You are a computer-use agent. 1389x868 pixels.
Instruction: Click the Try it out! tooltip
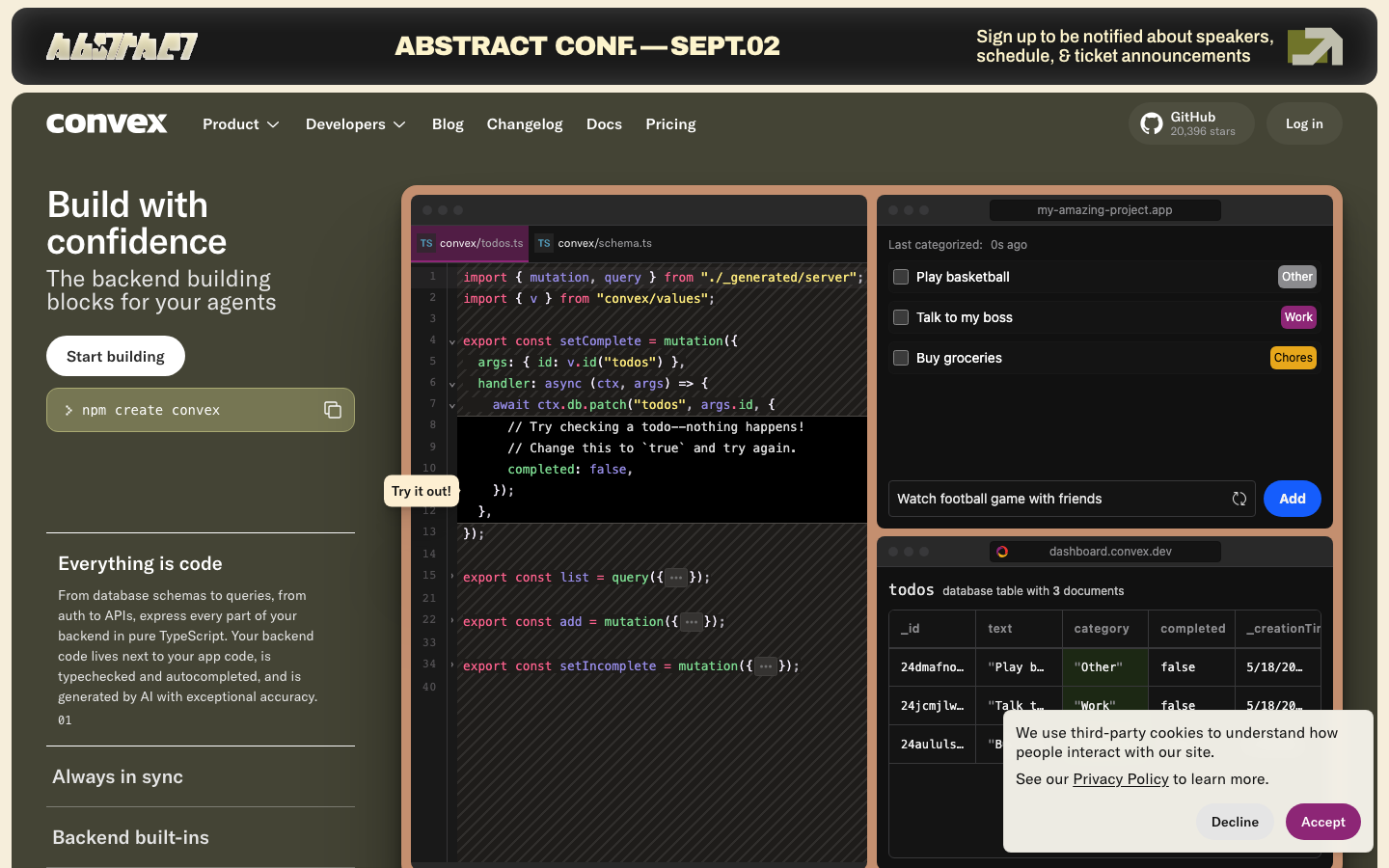click(x=422, y=491)
